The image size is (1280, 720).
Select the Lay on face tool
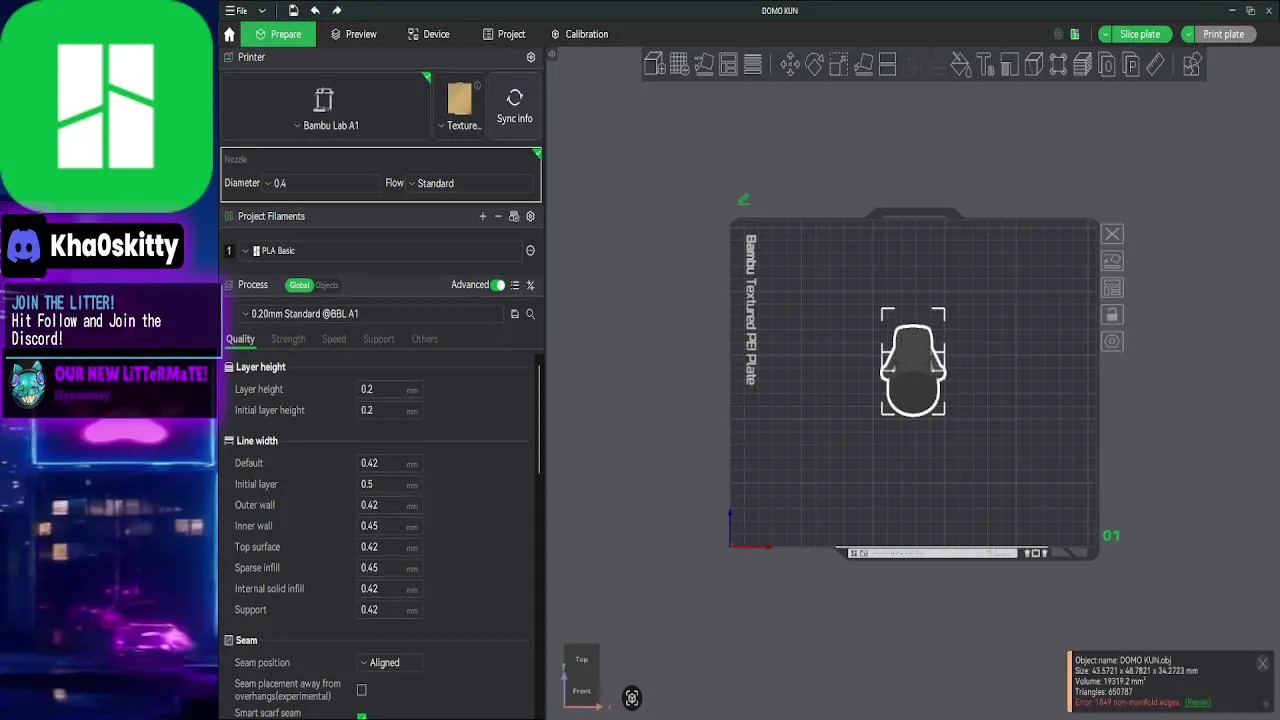tap(863, 65)
